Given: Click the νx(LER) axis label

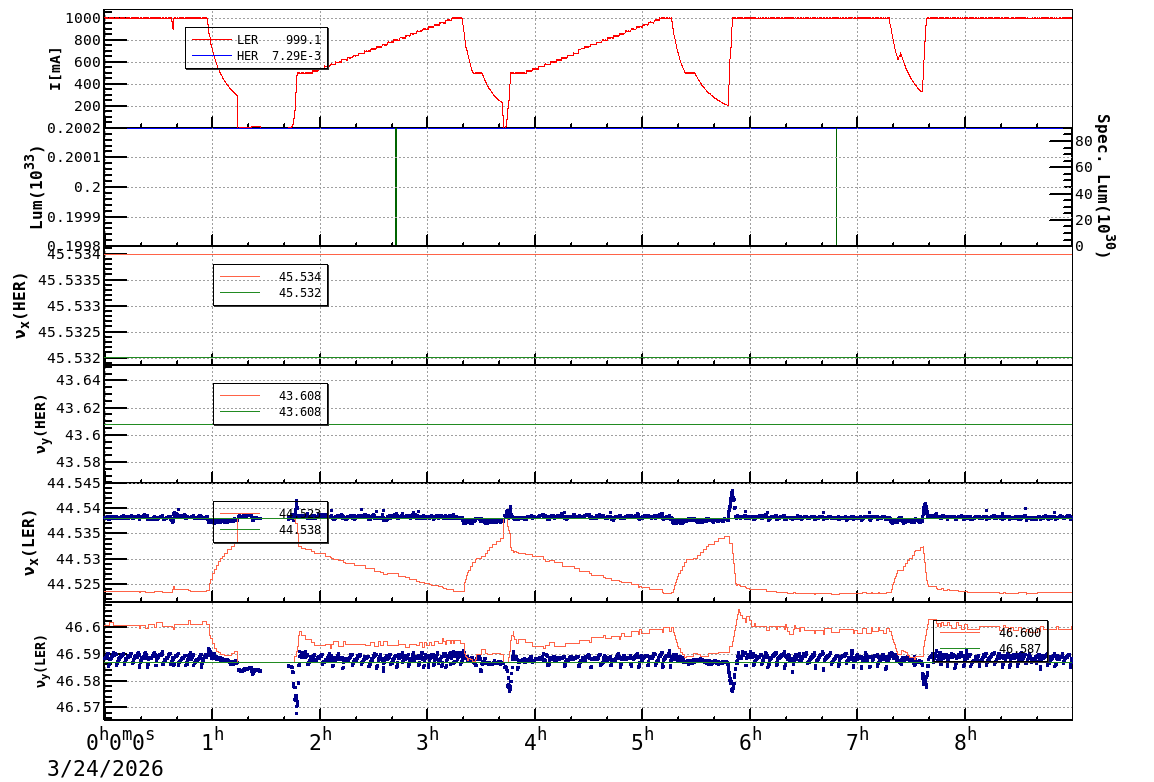Looking at the screenshot, I should click(29, 543).
